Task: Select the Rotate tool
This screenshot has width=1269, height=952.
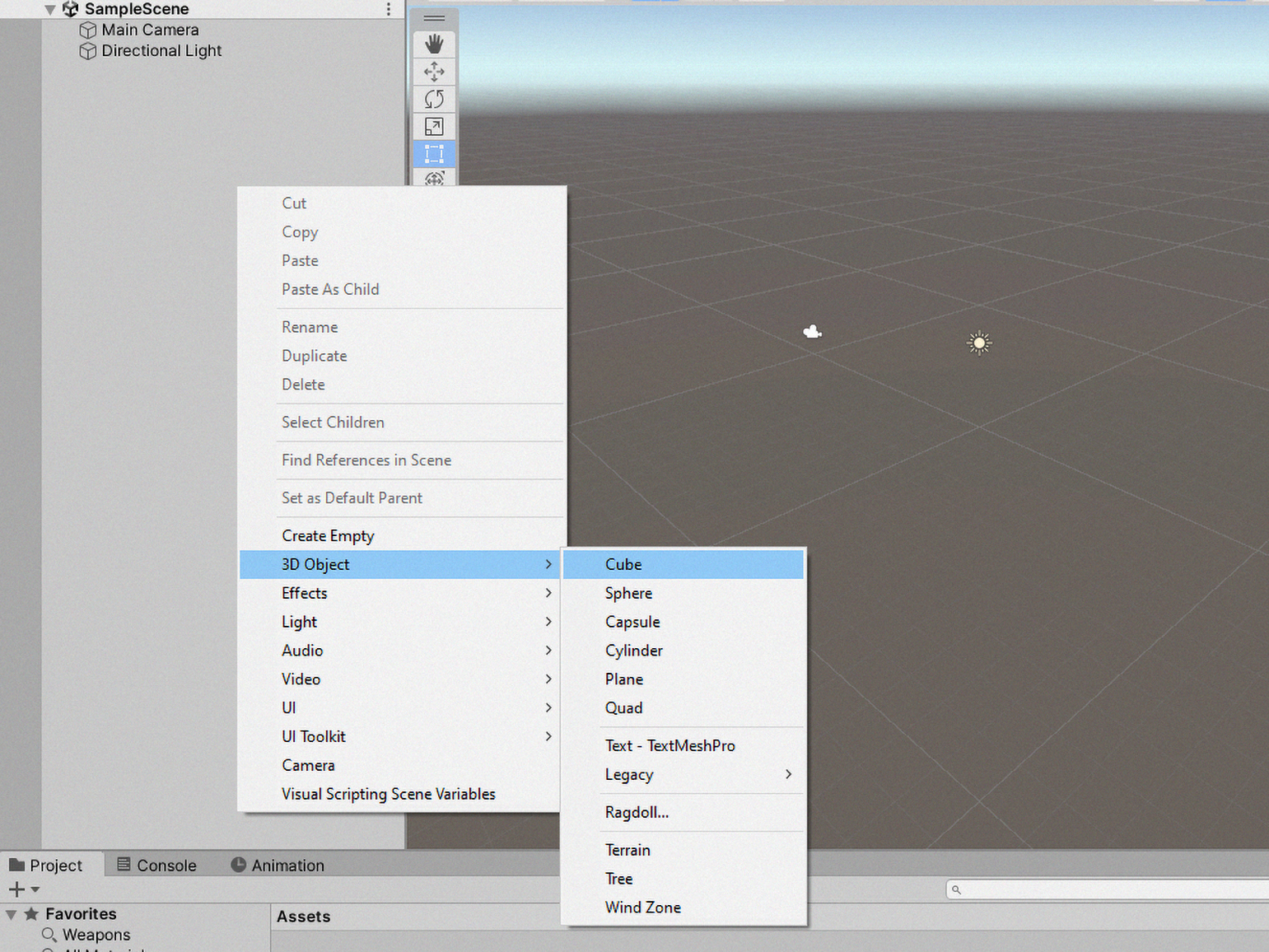Action: (x=434, y=99)
